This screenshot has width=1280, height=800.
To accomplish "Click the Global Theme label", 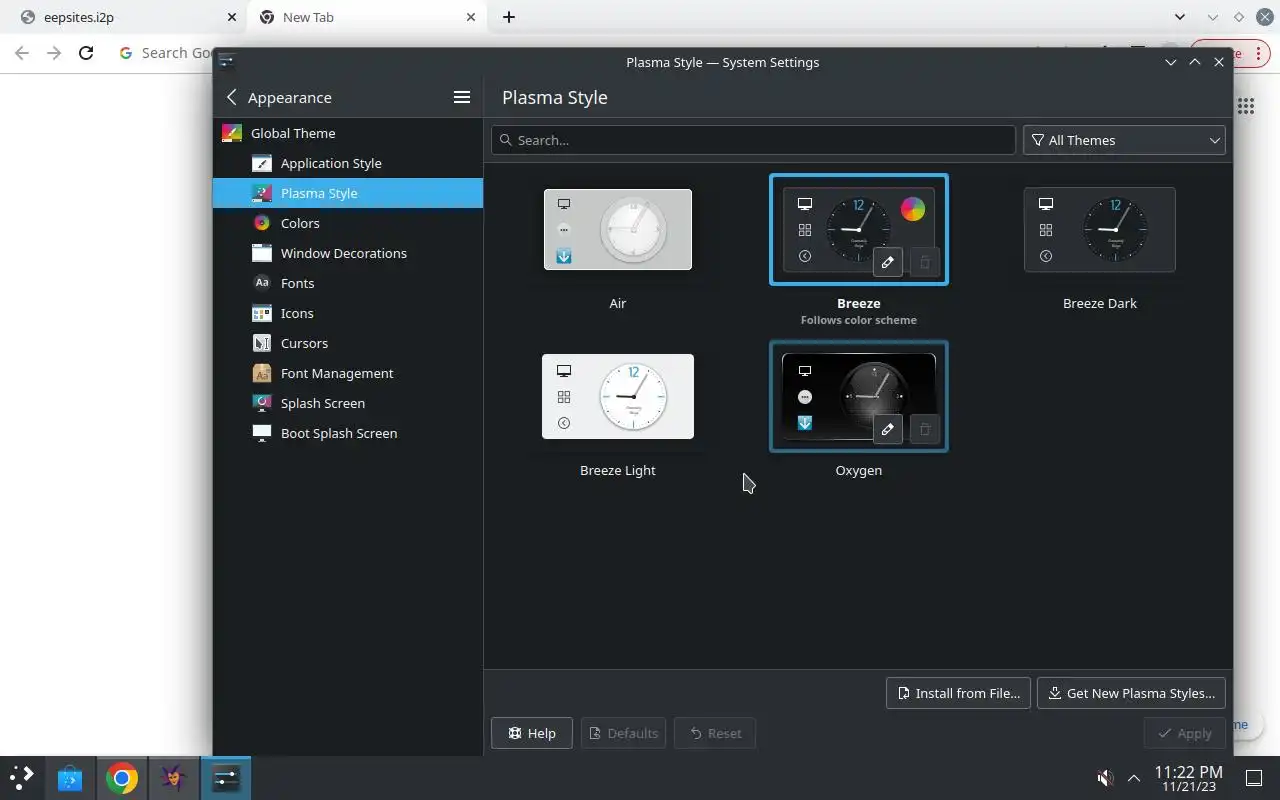I will coord(293,133).
